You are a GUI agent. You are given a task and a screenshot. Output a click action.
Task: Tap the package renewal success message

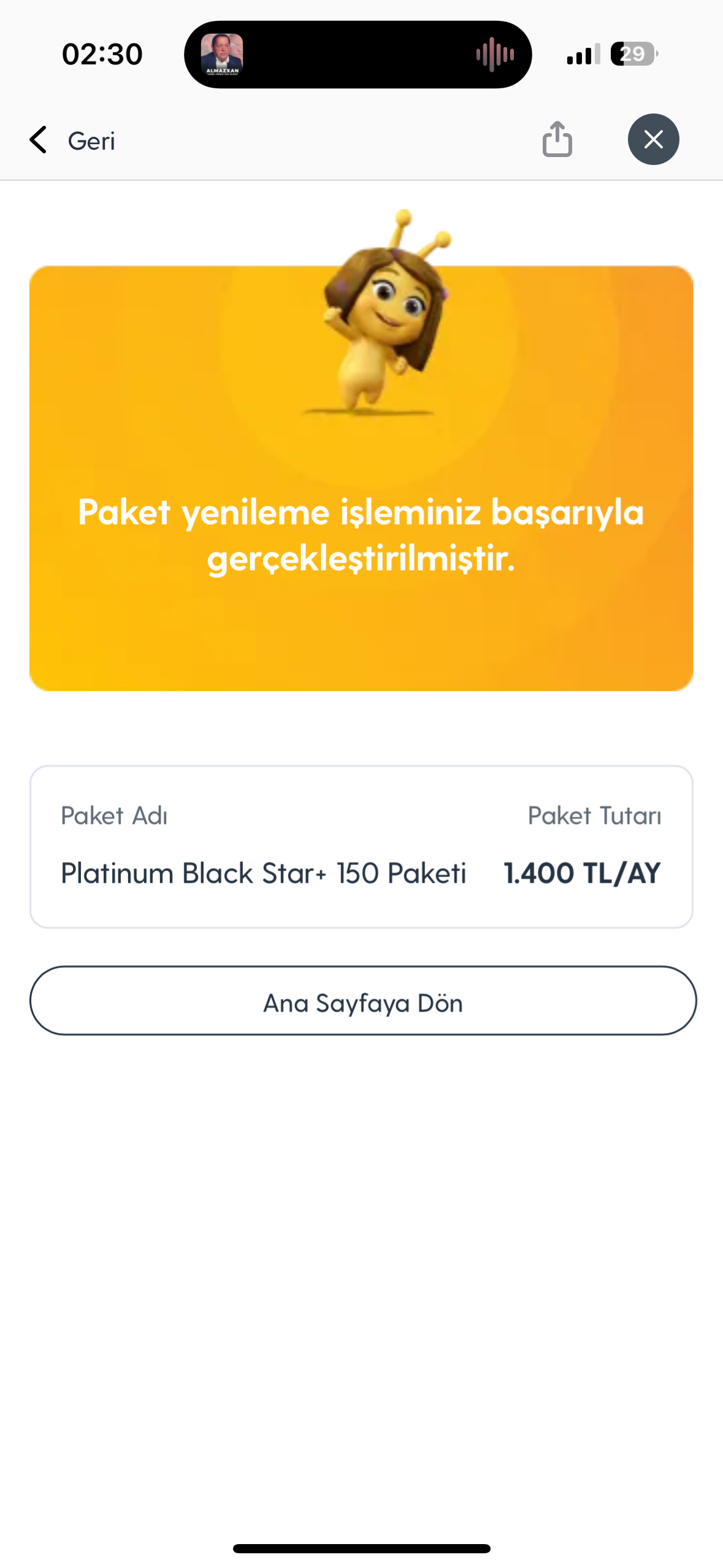click(x=361, y=535)
